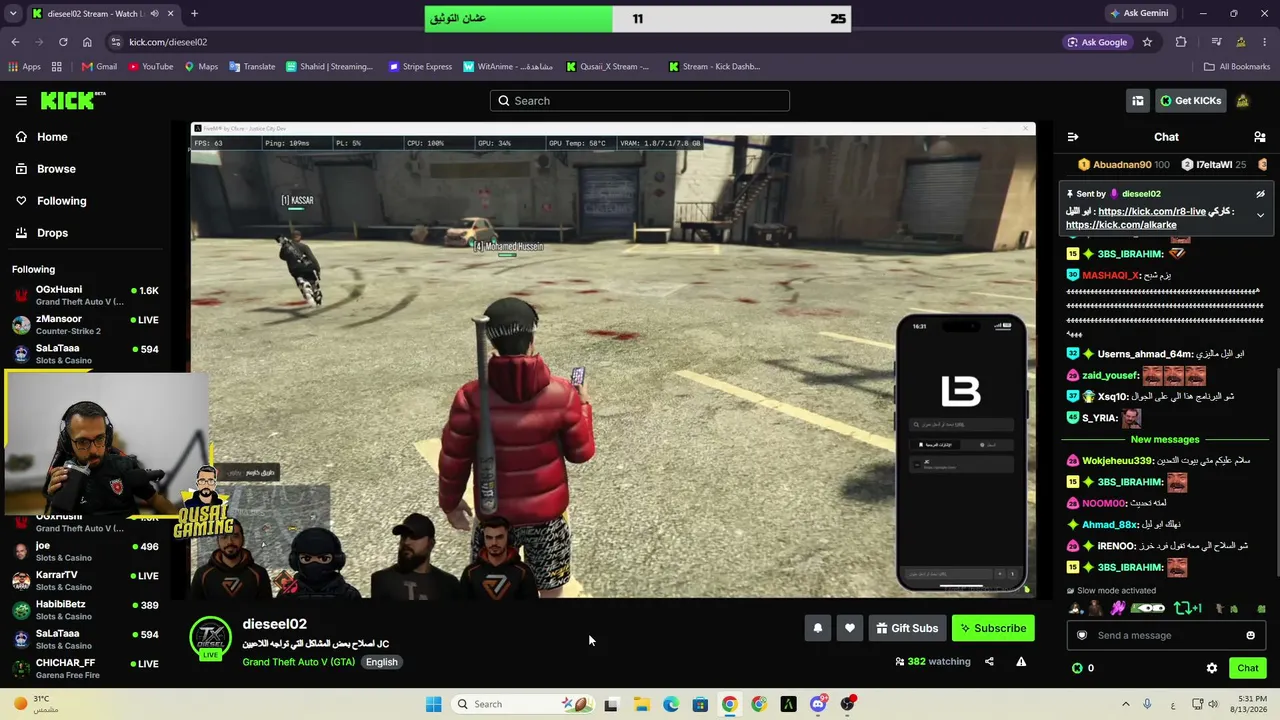
Task: Open the Gmail bookmark
Action: coord(99,67)
